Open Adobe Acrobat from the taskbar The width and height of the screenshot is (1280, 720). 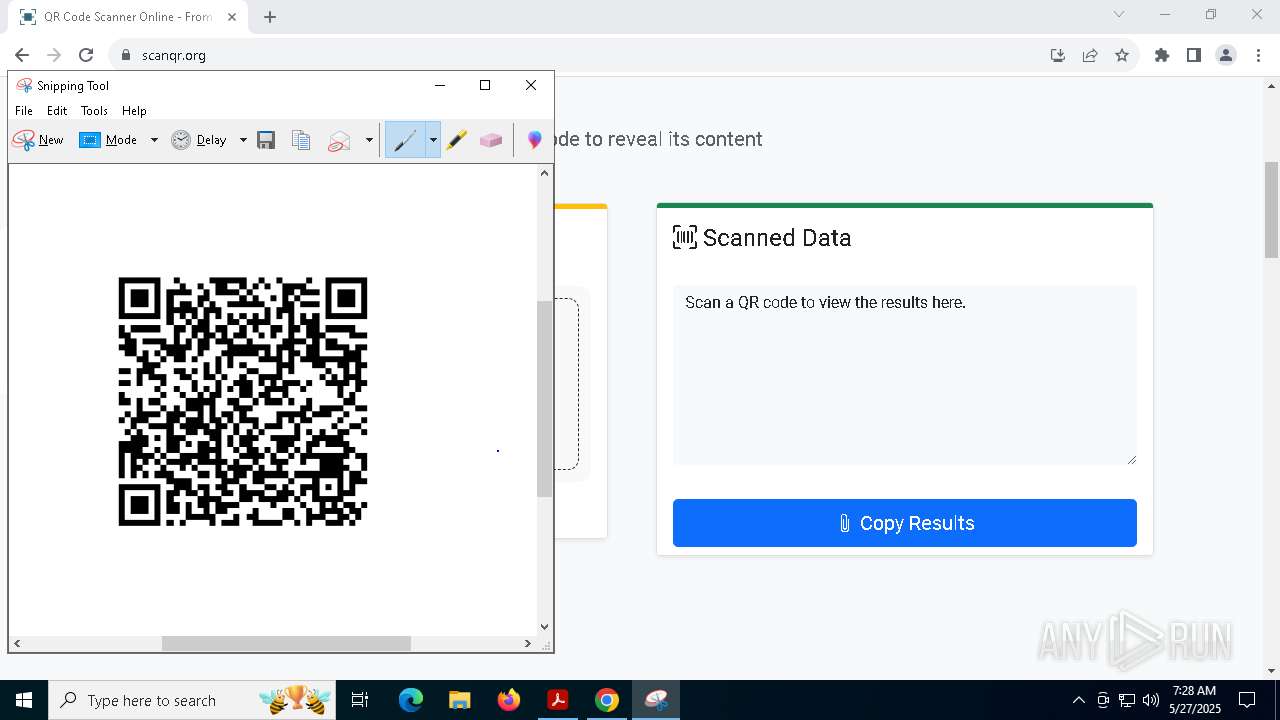point(557,700)
